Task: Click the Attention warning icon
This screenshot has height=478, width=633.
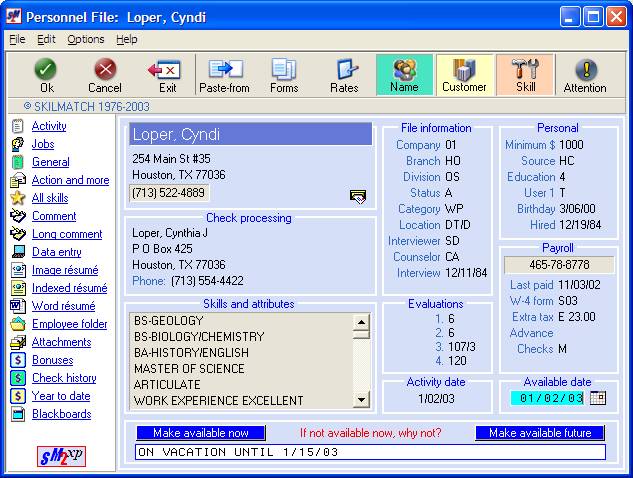Action: [x=585, y=69]
